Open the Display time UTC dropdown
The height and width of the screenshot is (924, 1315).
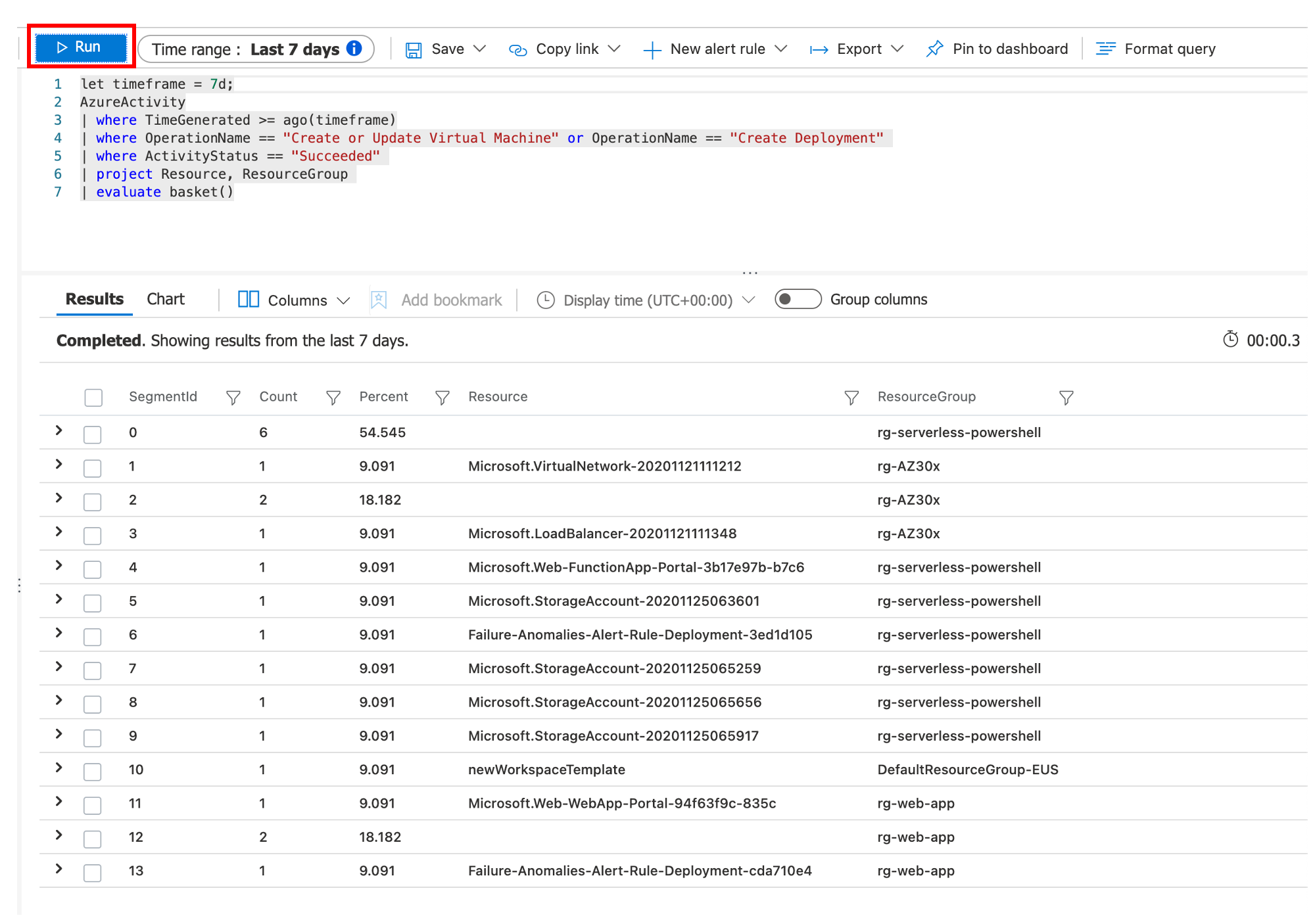pos(646,300)
